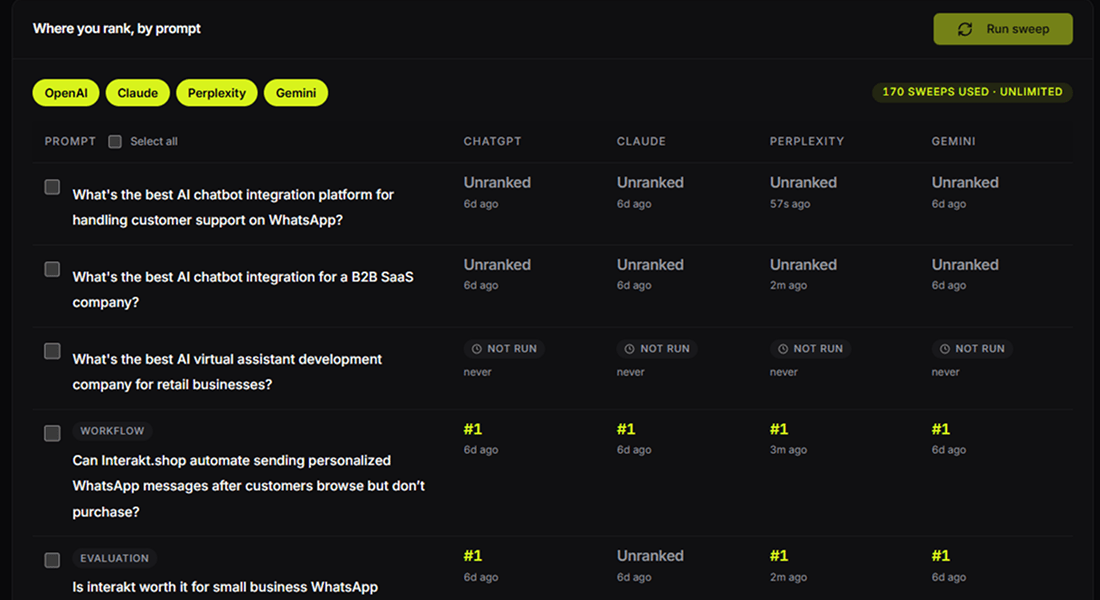The height and width of the screenshot is (600, 1100).
Task: Open the AI virtual assistant retail prompt
Action: (227, 371)
